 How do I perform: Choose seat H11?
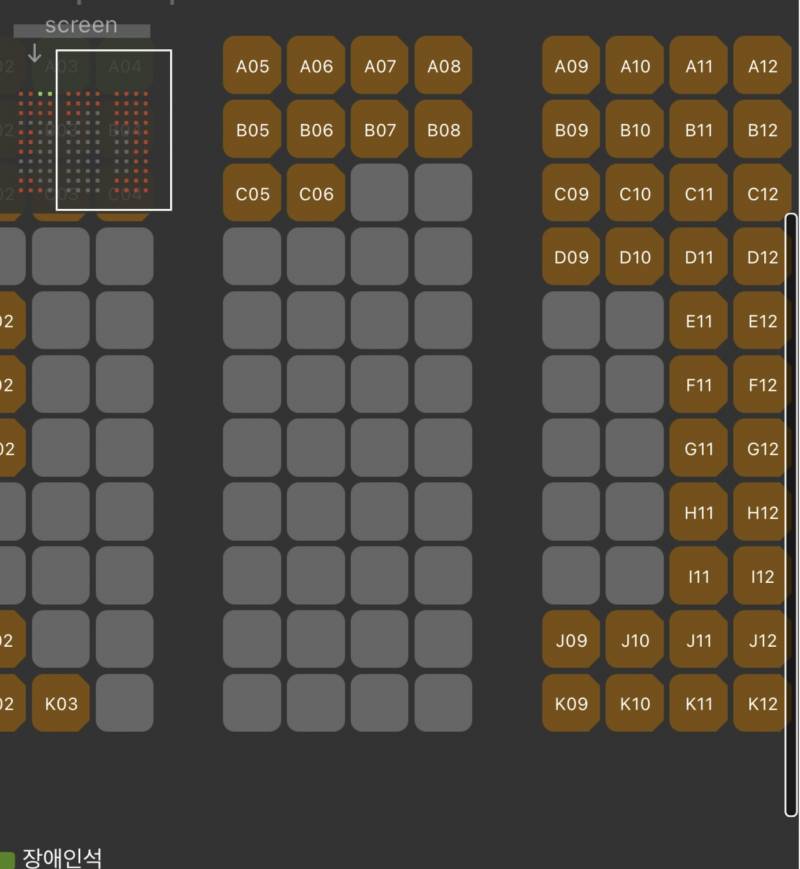pyautogui.click(x=699, y=512)
